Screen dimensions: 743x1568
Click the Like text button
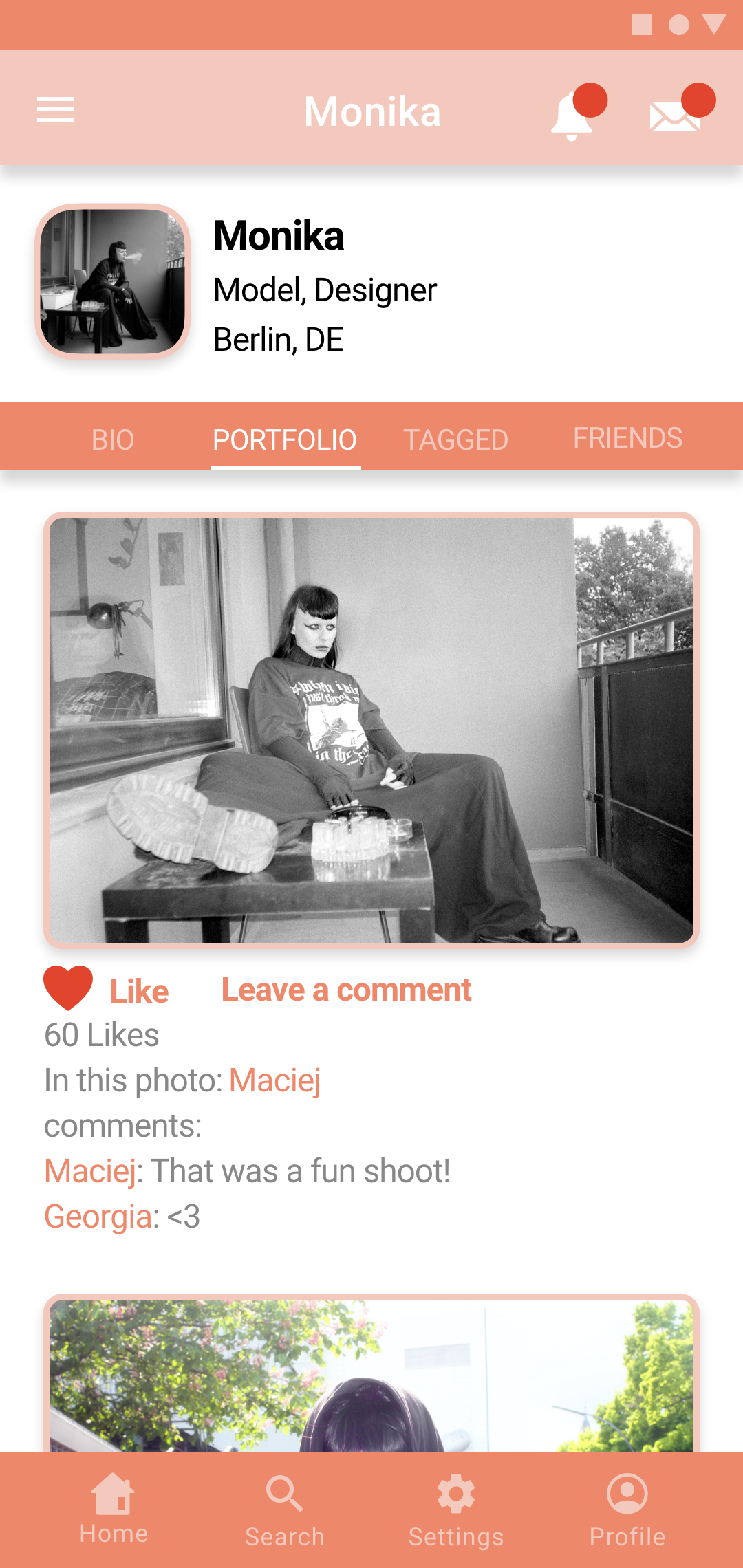[139, 992]
